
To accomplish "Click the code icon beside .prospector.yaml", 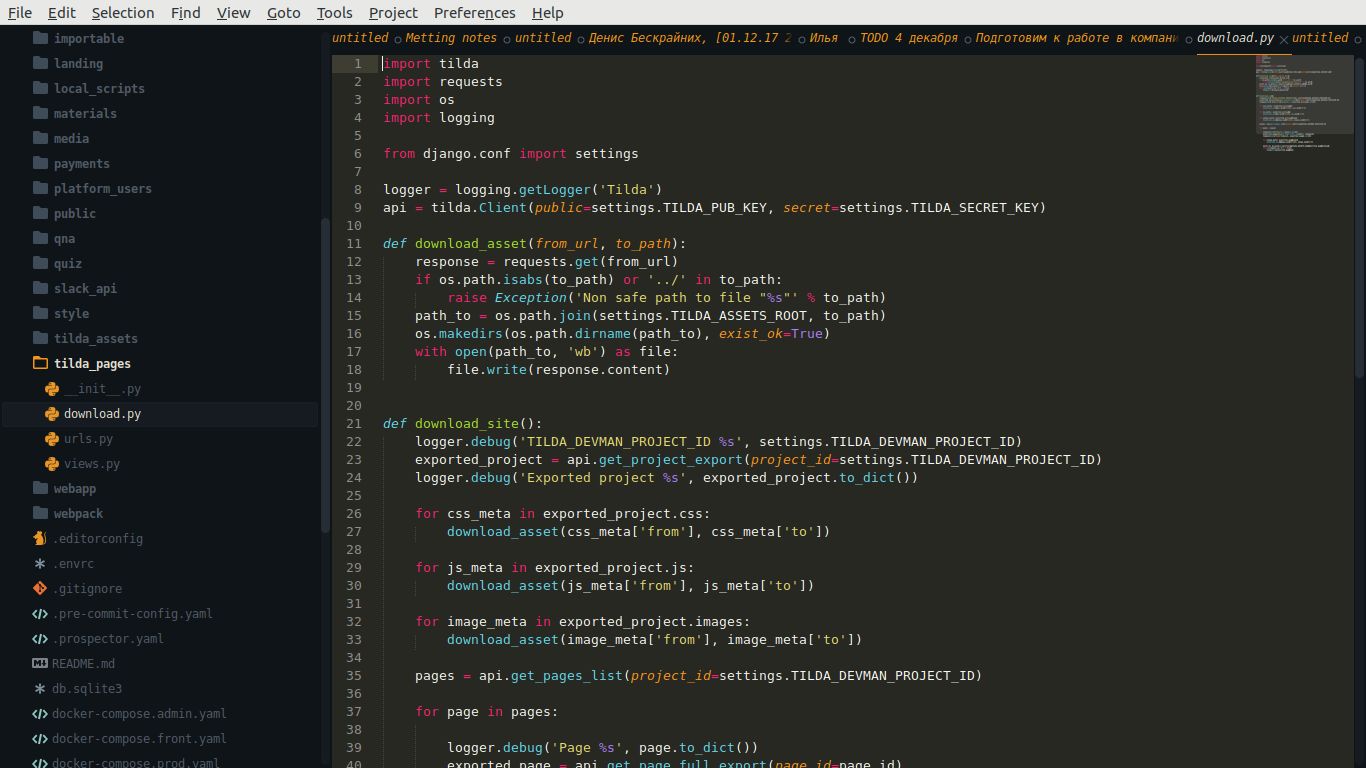I will 40,639.
